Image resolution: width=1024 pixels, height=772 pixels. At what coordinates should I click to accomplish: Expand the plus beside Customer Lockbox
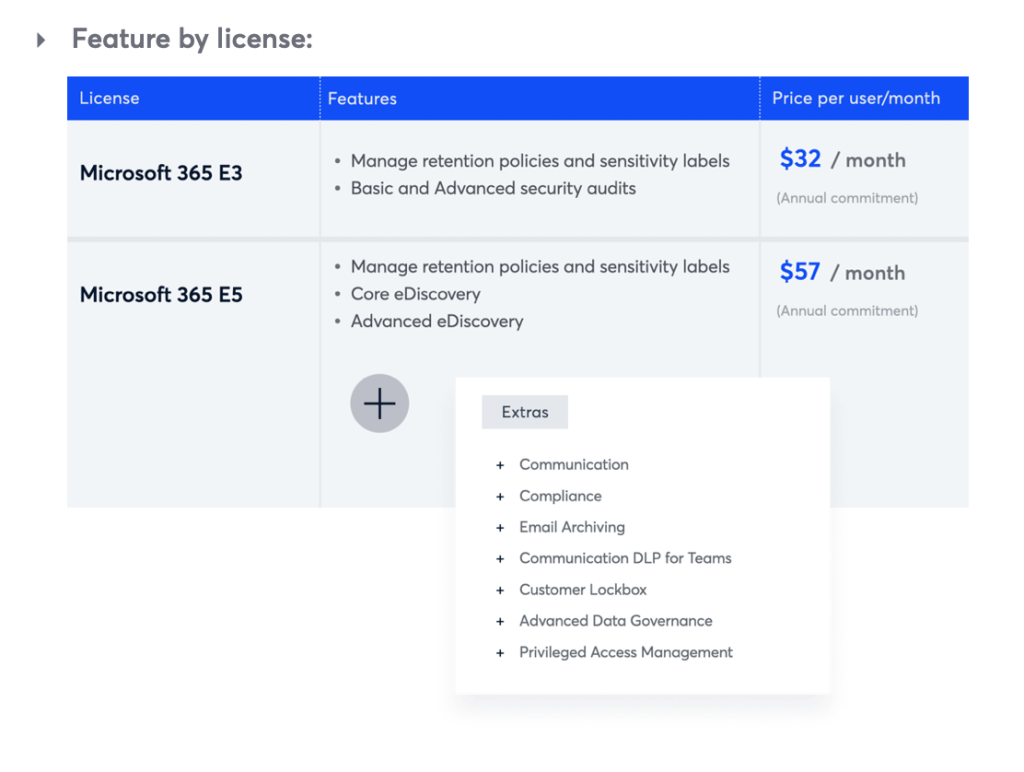click(500, 590)
